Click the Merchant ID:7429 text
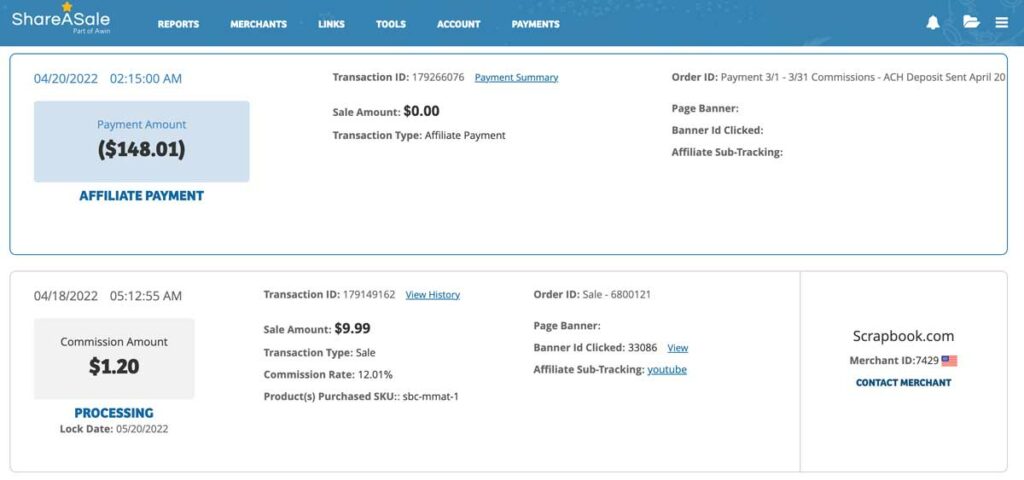Screen dimensions: 1024x480 [x=894, y=360]
